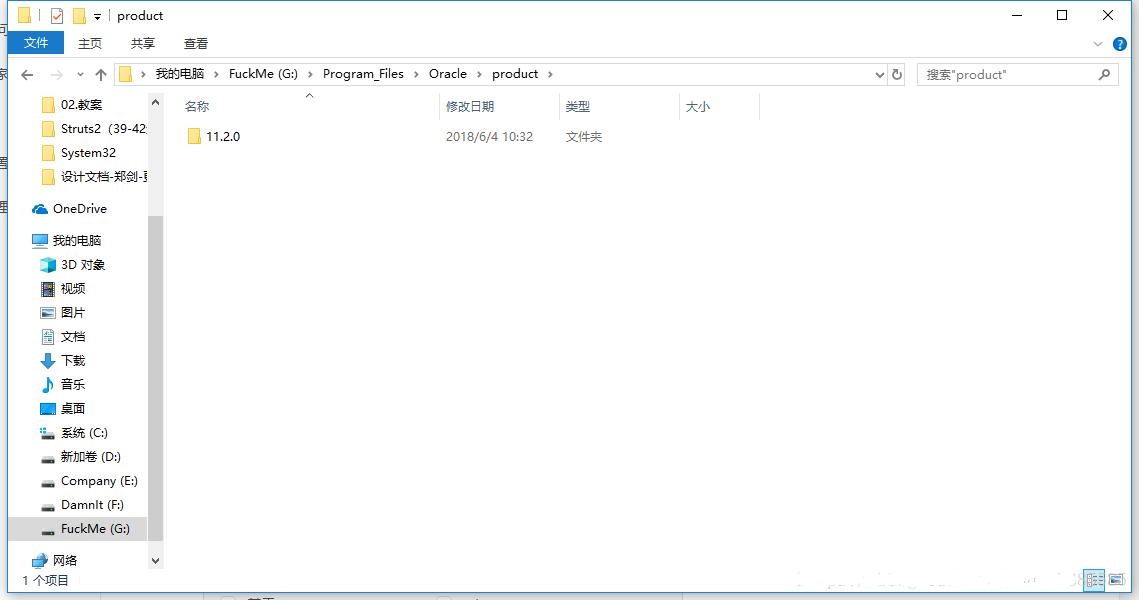Expand the ribbon with the chevron
1139x600 pixels.
[x=1098, y=44]
